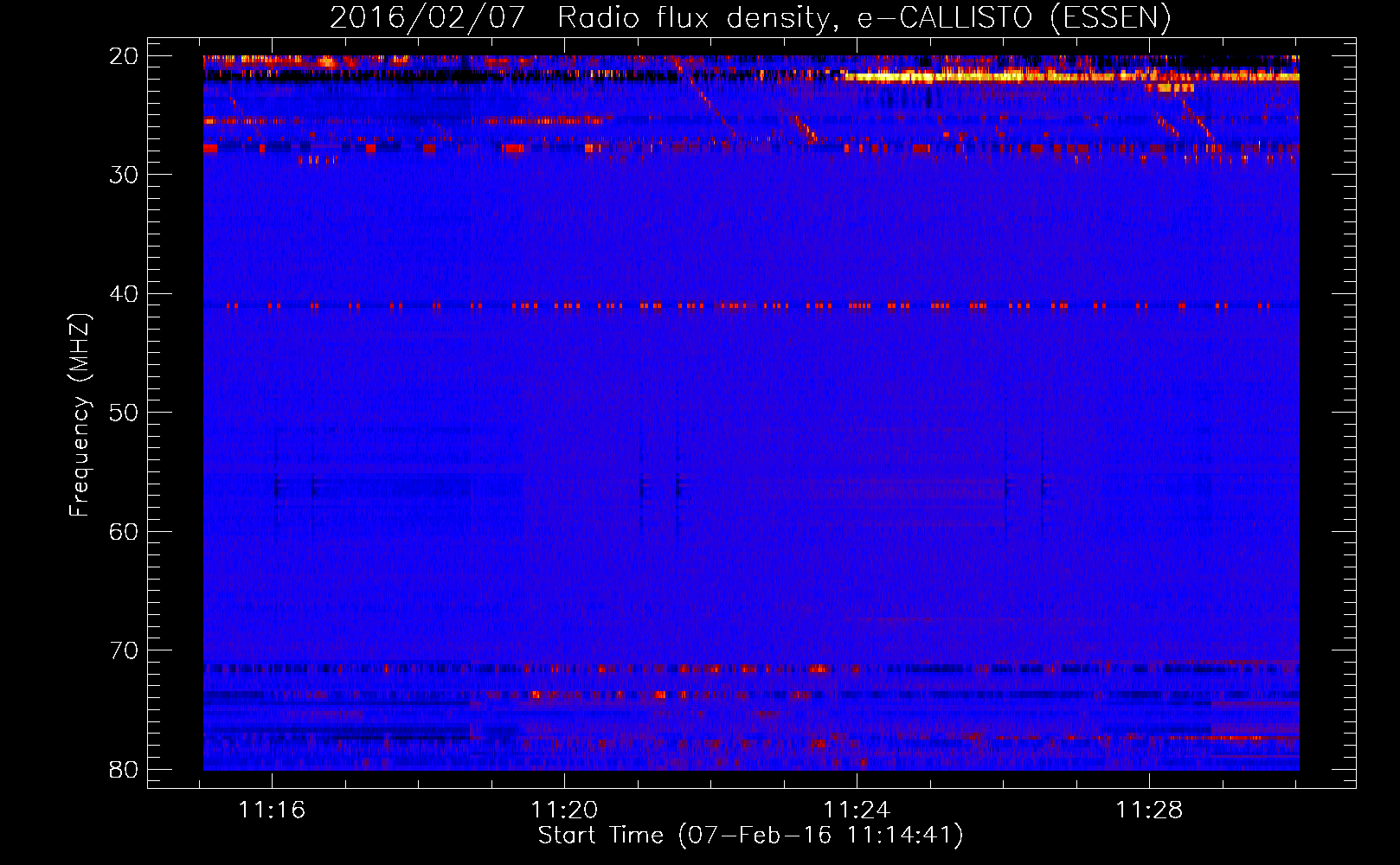The height and width of the screenshot is (865, 1400).
Task: Click the '20' frequency tick label
Action: coord(125,56)
